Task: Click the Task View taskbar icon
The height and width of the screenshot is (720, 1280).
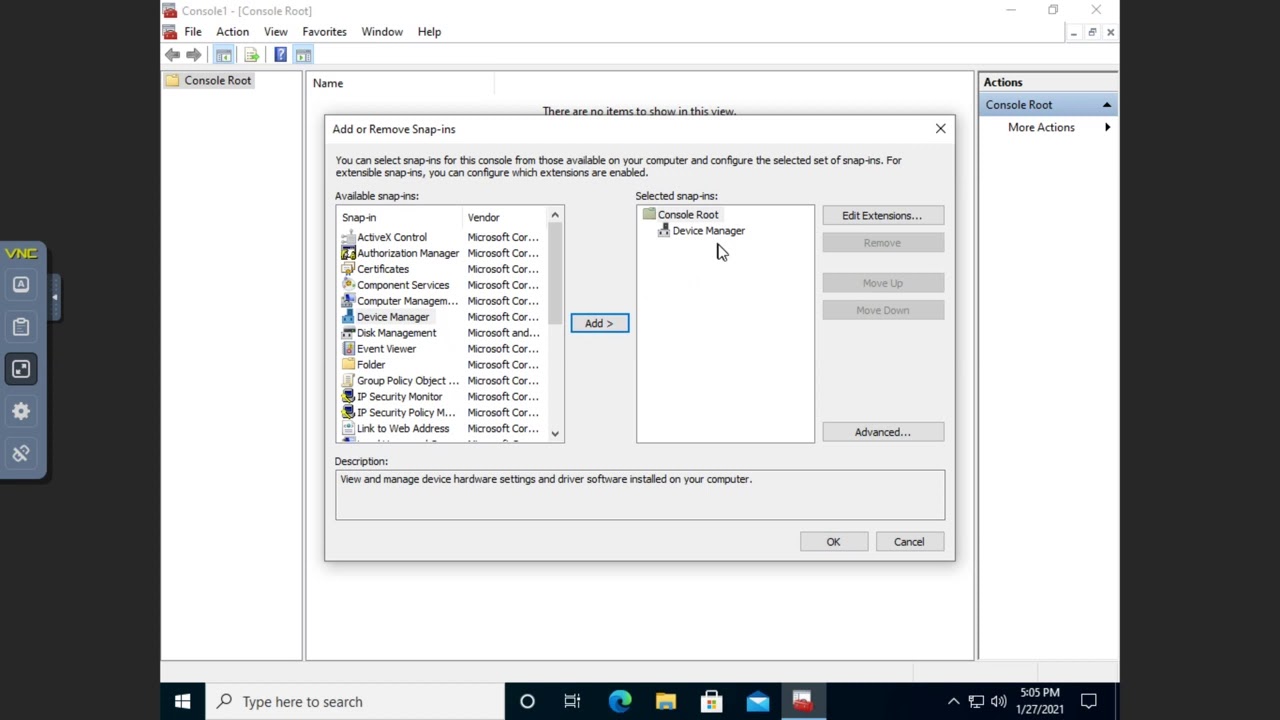Action: tap(572, 701)
